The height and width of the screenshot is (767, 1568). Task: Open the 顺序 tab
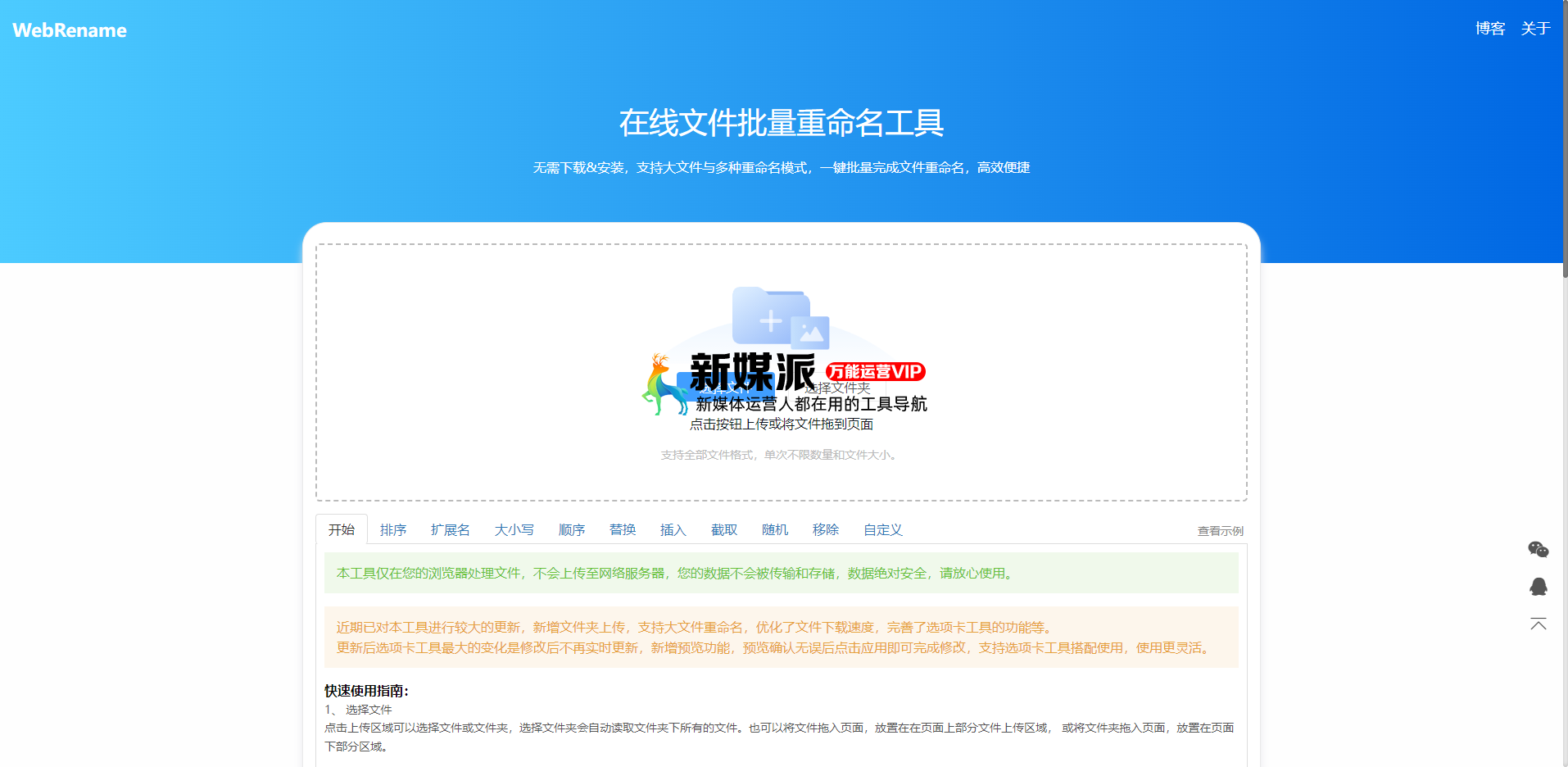point(572,529)
